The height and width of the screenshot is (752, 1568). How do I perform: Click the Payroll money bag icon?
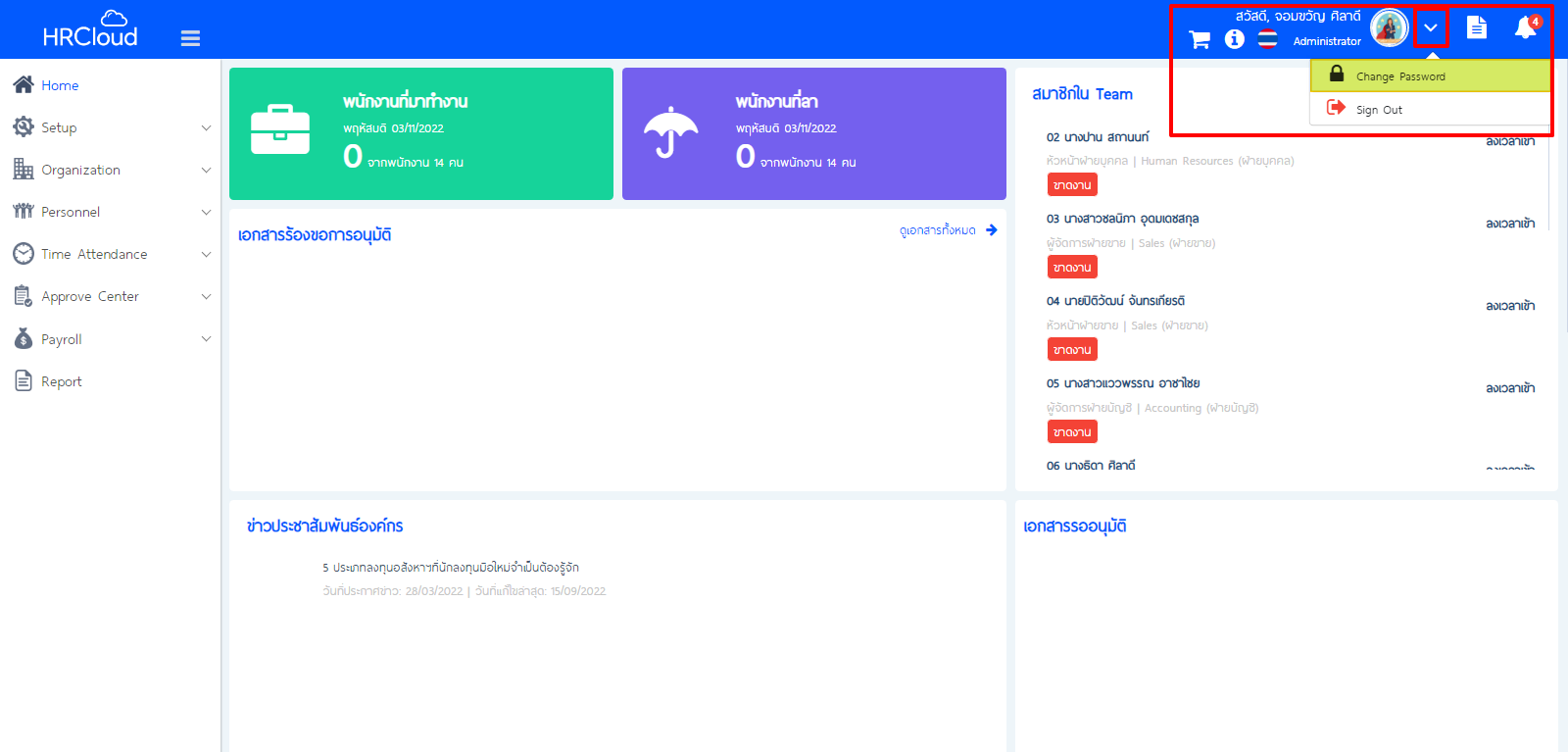[24, 338]
